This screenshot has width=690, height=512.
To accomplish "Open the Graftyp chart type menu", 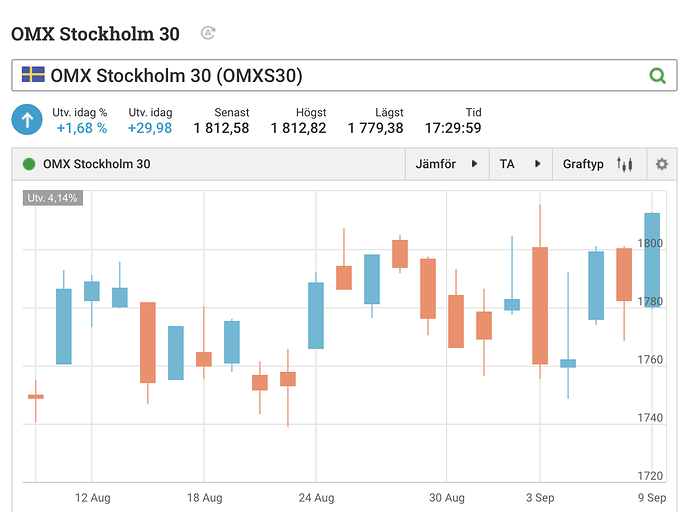I will (597, 164).
